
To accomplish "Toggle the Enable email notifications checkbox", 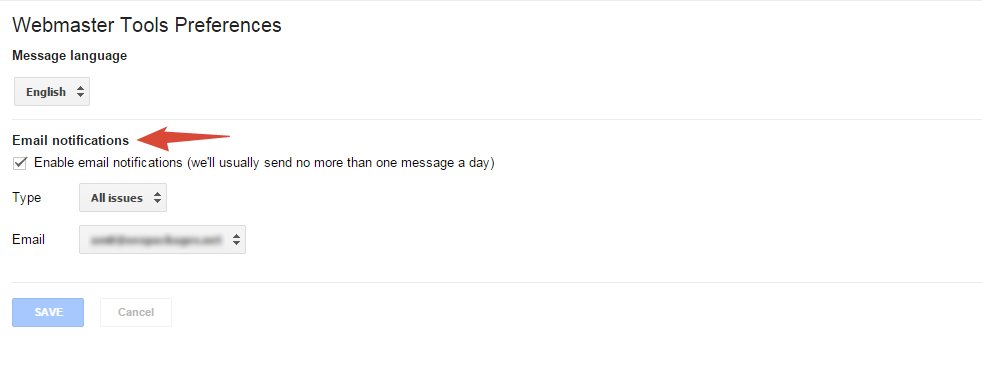I will 20,163.
